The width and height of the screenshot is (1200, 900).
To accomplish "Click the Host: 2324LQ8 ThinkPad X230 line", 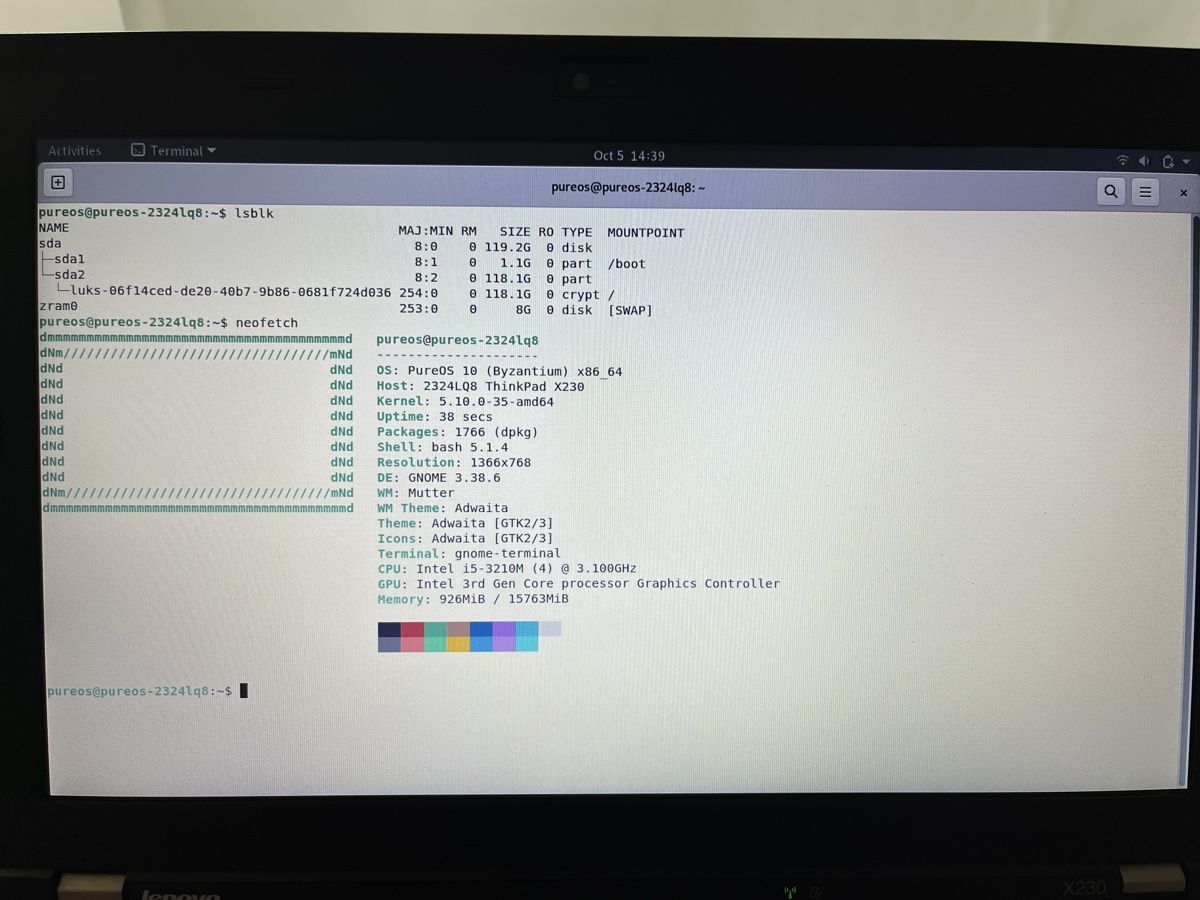I will click(x=480, y=386).
